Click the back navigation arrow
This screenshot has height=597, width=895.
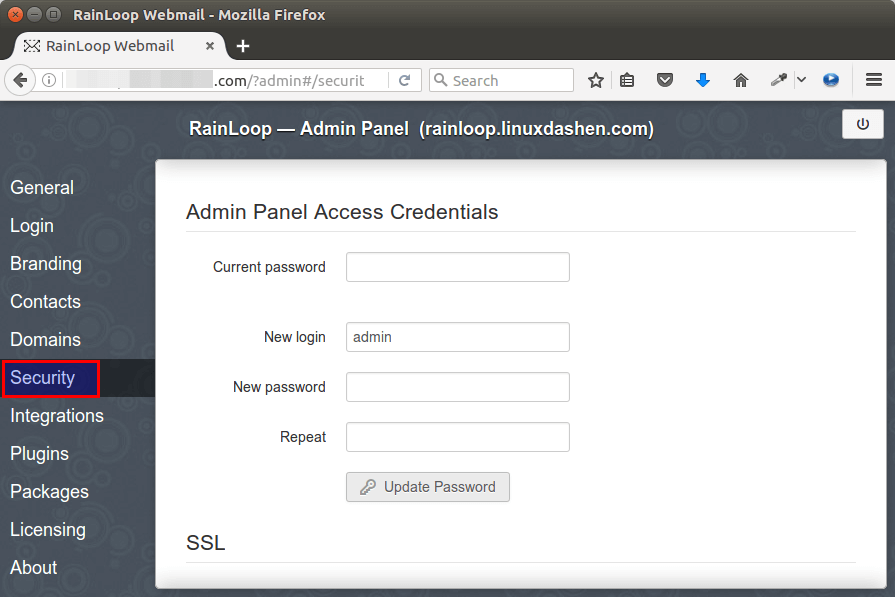pos(19,81)
